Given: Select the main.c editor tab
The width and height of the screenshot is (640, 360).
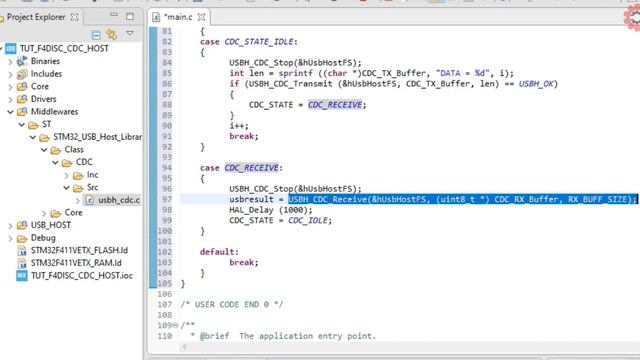Looking at the screenshot, I should [x=178, y=17].
